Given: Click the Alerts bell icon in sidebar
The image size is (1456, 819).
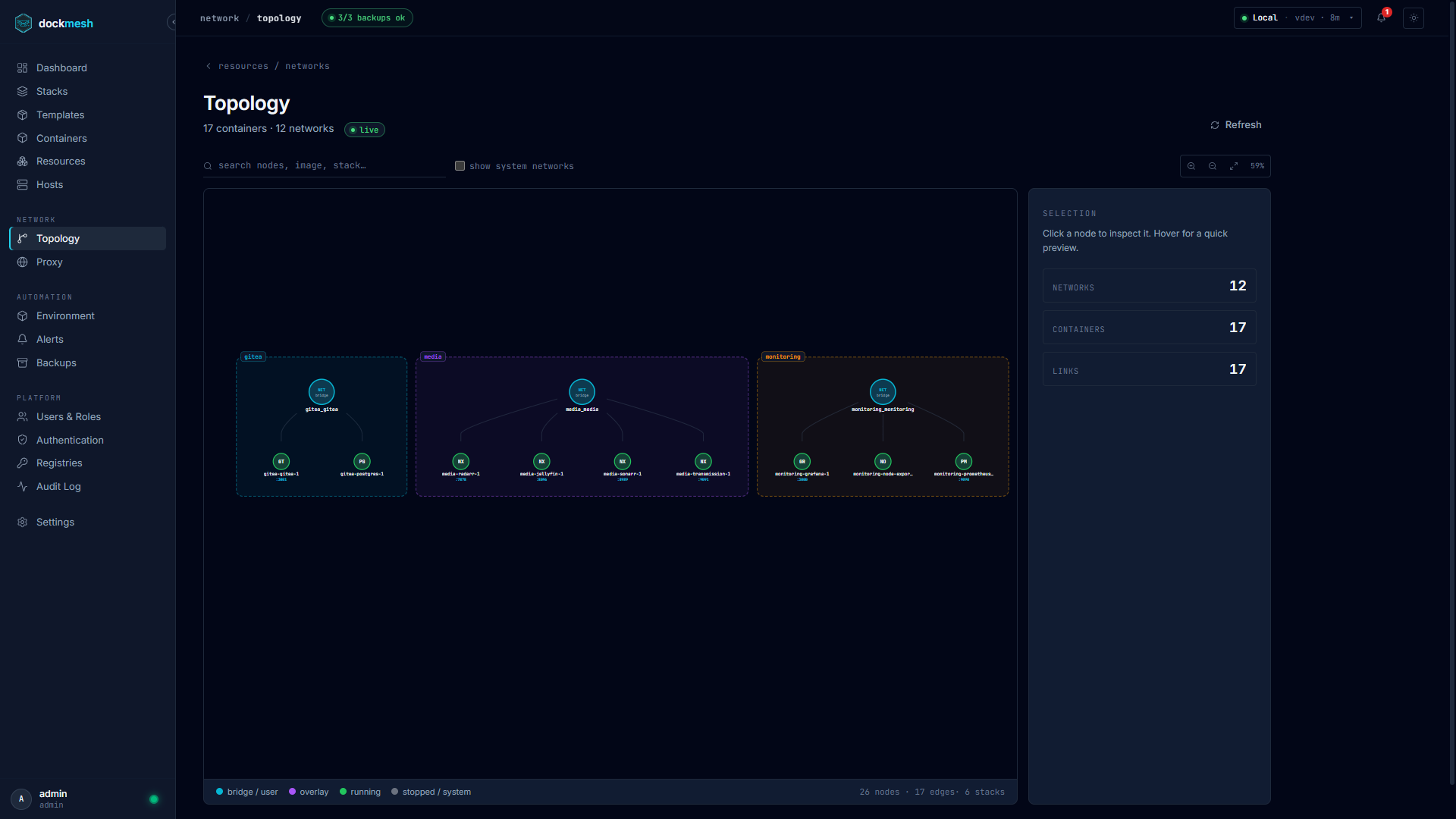Looking at the screenshot, I should 23,339.
